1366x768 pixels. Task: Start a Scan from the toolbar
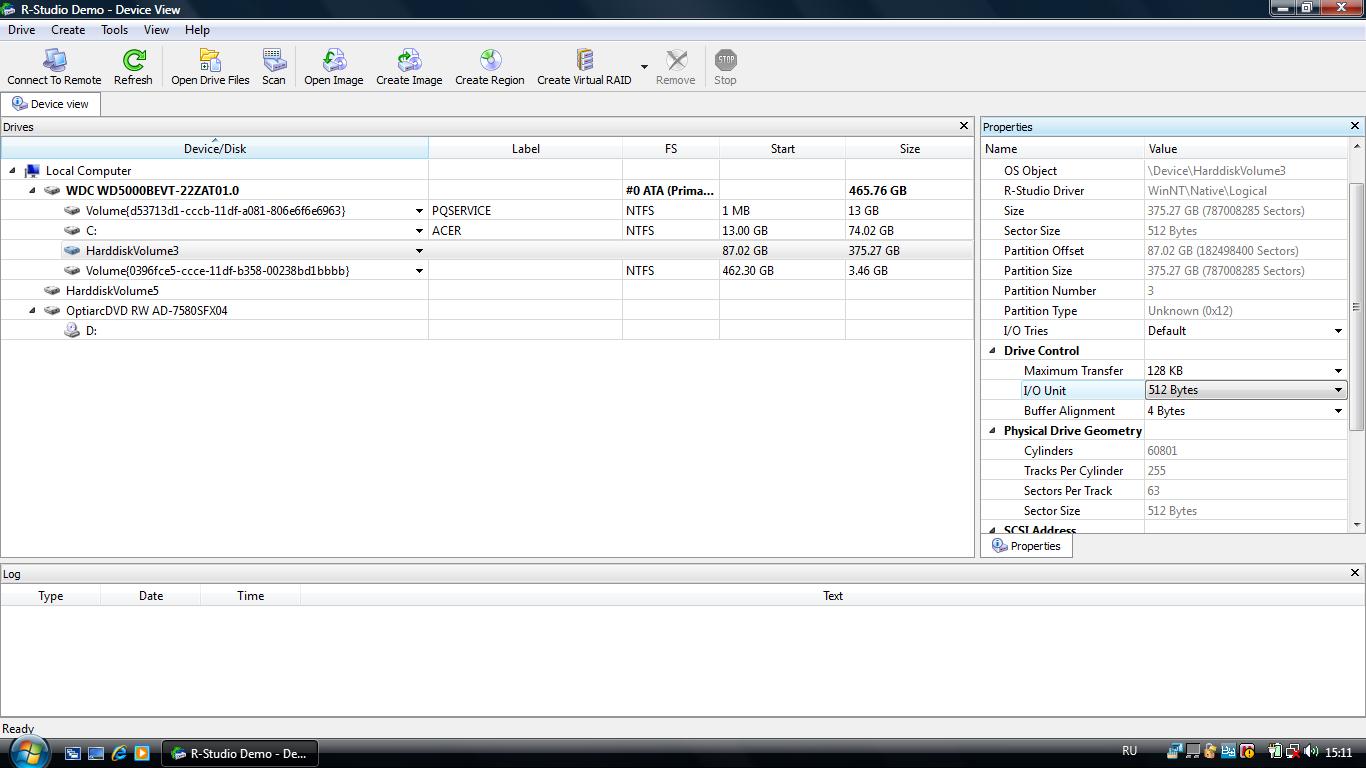pyautogui.click(x=274, y=60)
